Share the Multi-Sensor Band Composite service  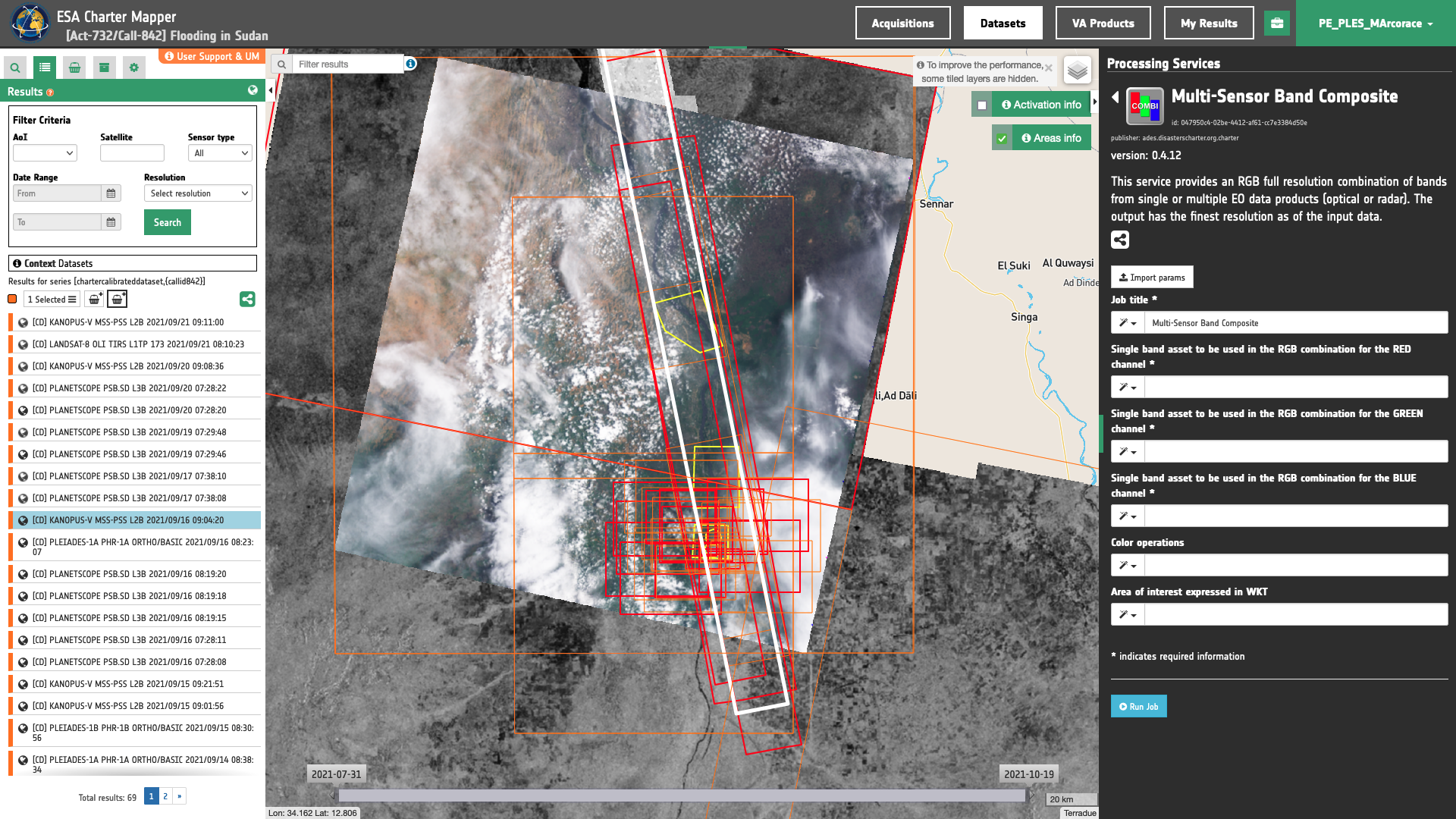pos(1120,240)
